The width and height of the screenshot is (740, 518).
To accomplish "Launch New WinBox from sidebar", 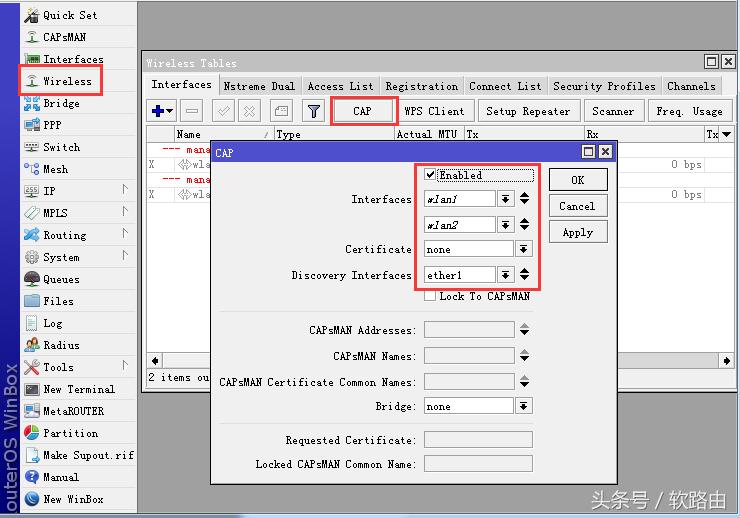I will (x=64, y=499).
